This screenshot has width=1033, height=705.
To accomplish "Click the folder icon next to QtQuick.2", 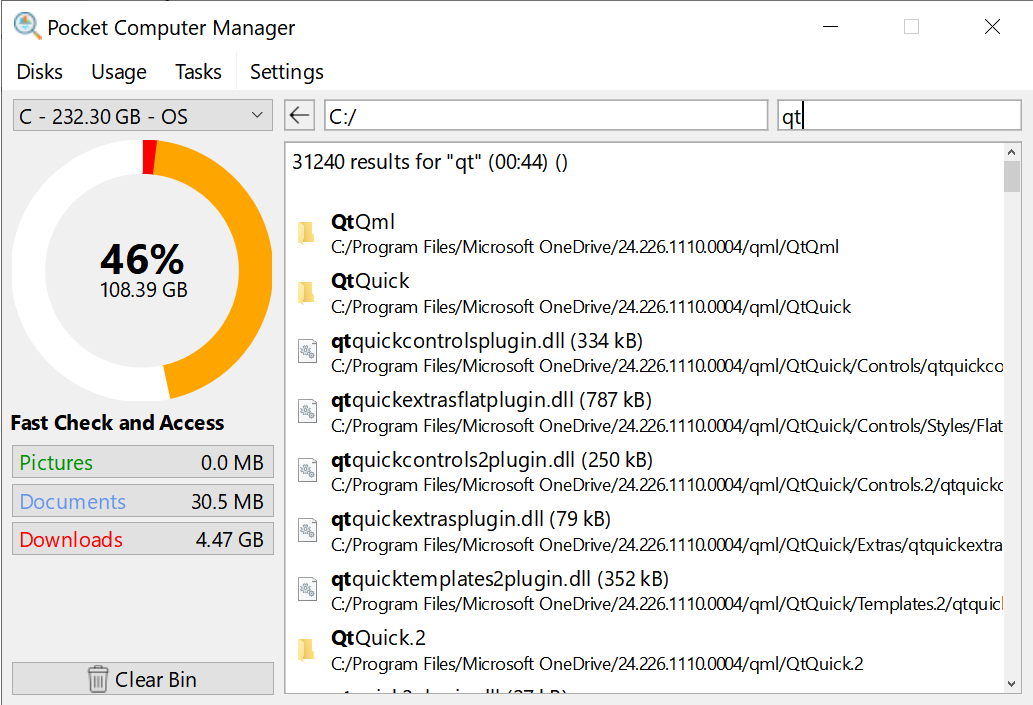I will (x=306, y=650).
